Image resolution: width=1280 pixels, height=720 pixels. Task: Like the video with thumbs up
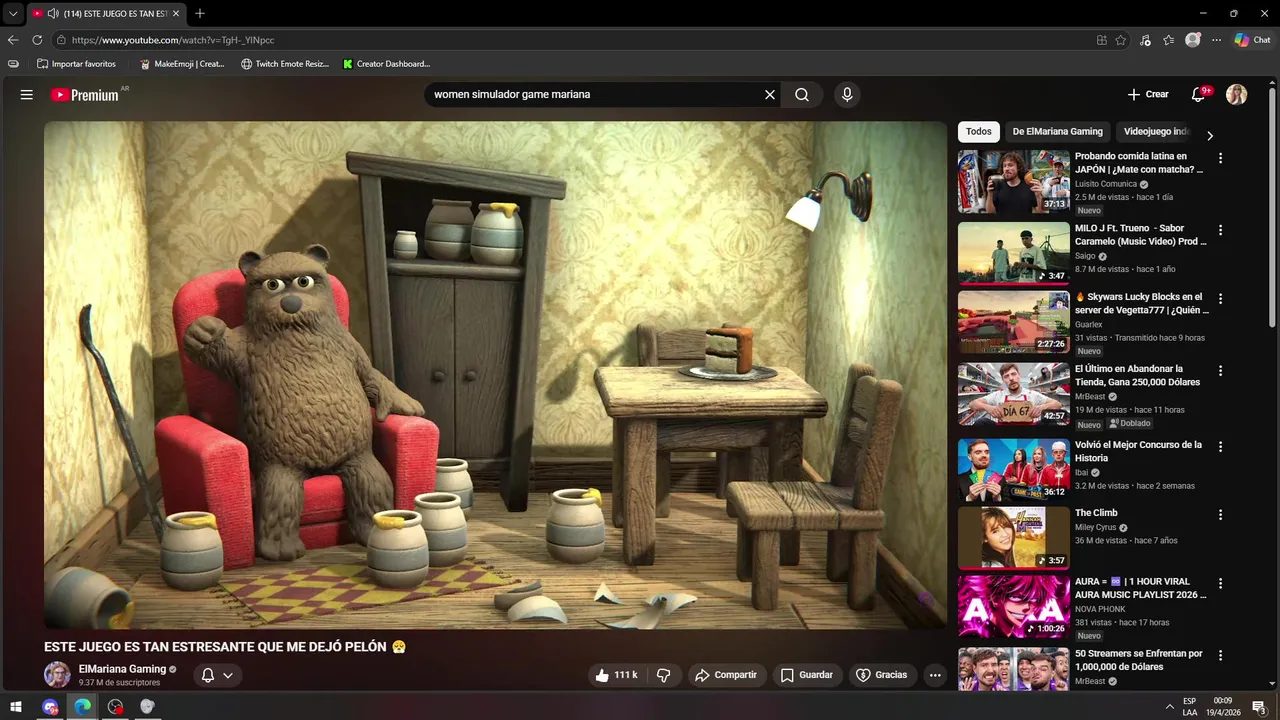(x=617, y=675)
